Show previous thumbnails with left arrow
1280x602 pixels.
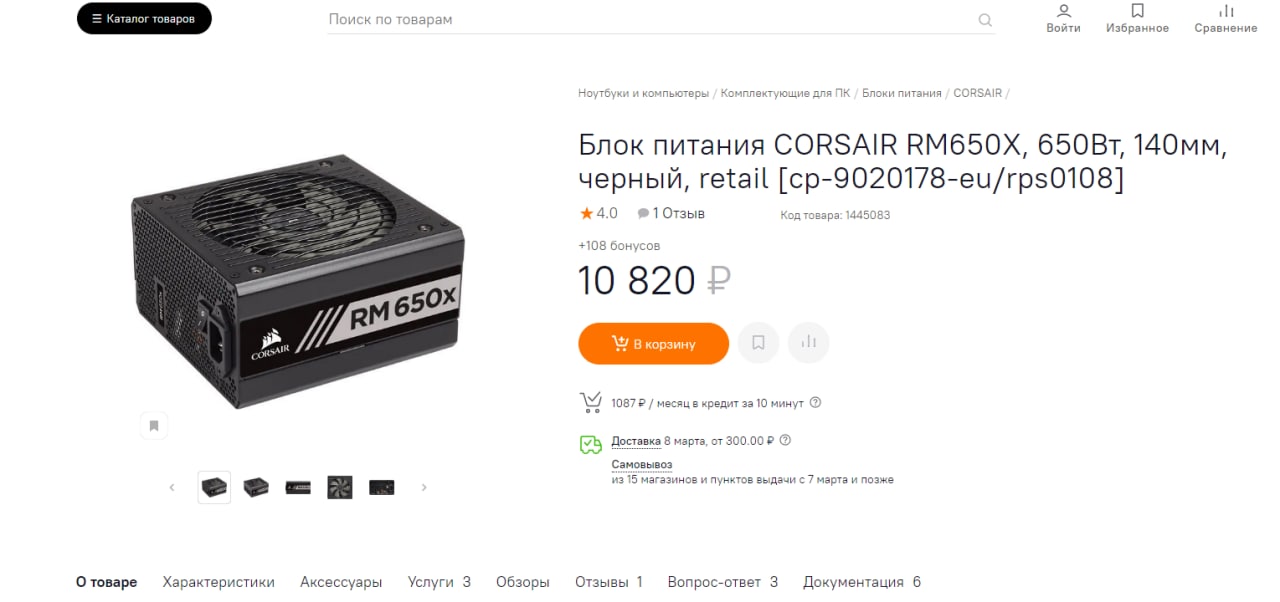click(x=172, y=487)
